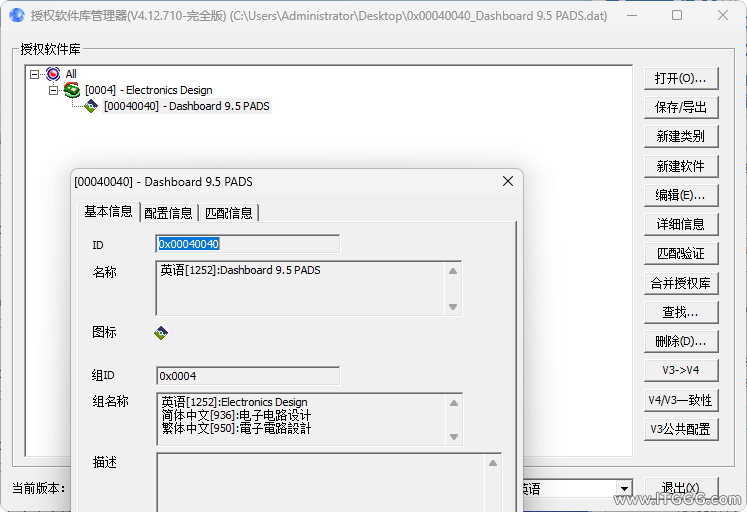Click the 查找... button
This screenshot has height=512, width=747.
[681, 312]
